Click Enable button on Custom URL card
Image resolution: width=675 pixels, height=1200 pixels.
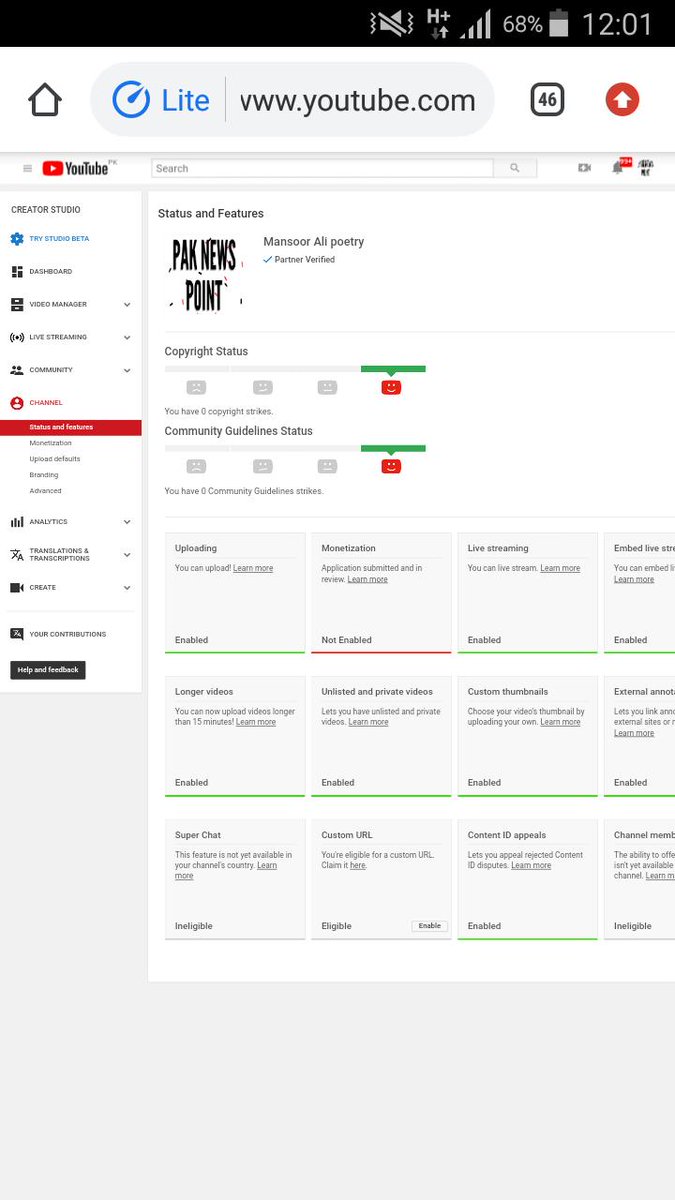pyautogui.click(x=430, y=926)
